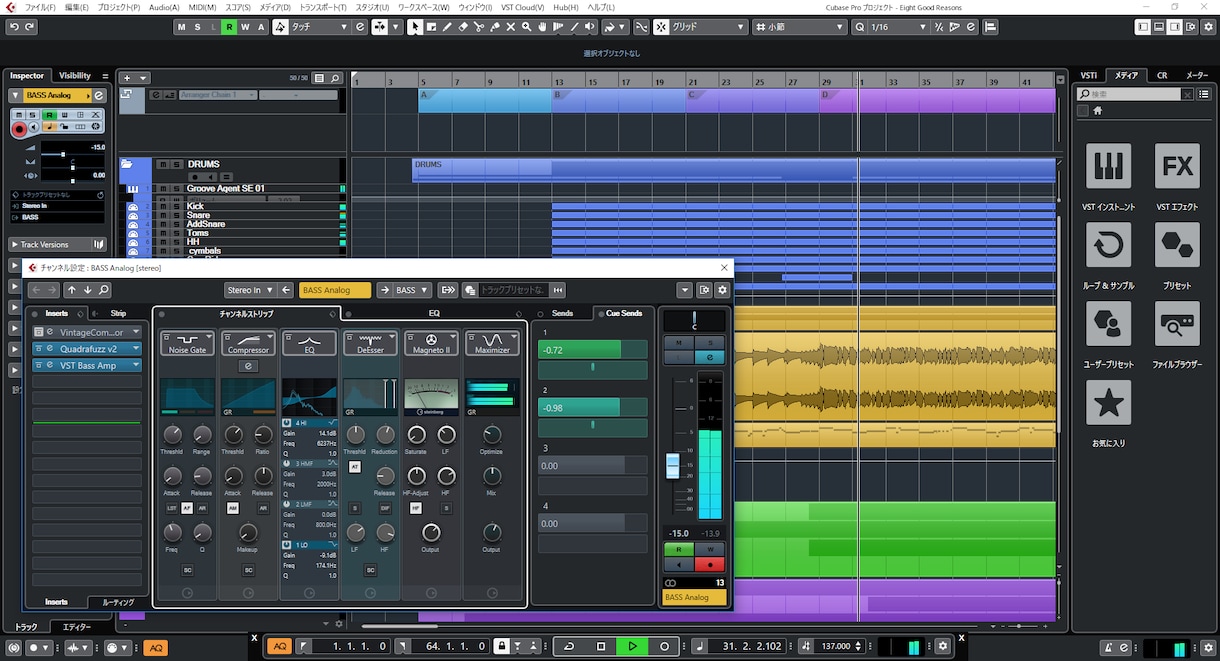Select the Mute X tool in toolbar

pos(510,27)
